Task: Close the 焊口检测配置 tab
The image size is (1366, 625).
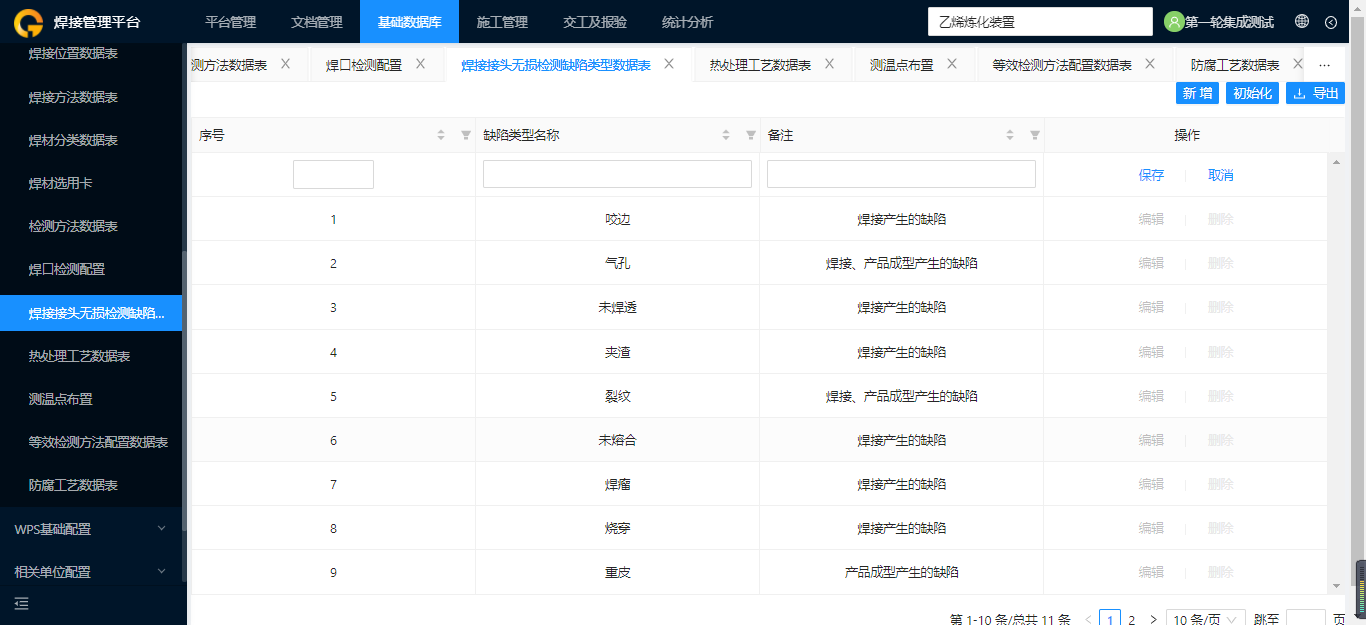Action: point(421,64)
